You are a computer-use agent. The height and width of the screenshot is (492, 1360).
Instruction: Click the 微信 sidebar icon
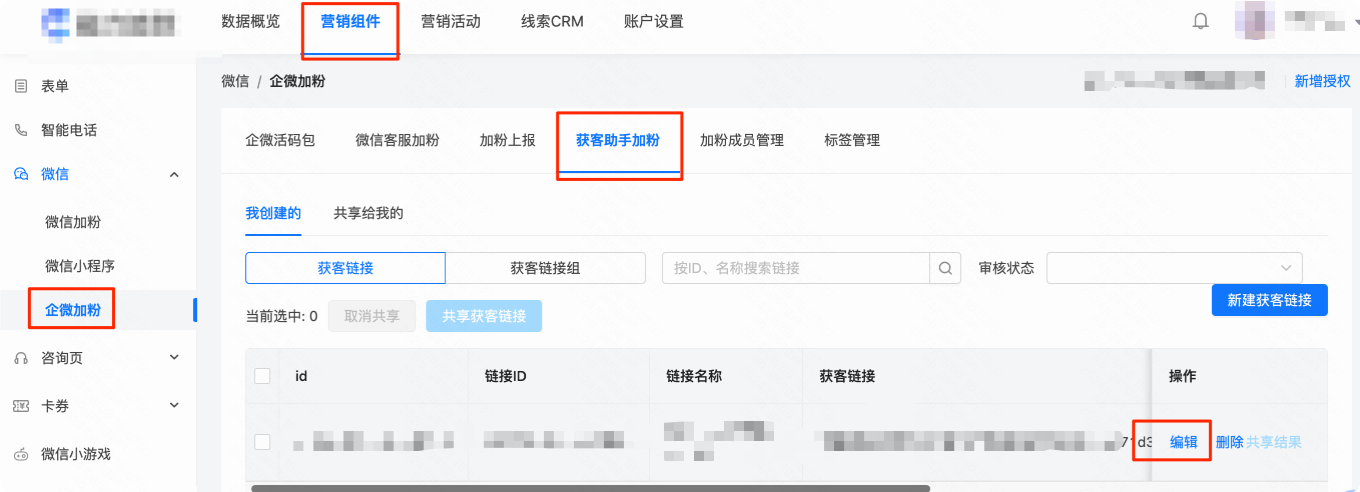[x=21, y=174]
